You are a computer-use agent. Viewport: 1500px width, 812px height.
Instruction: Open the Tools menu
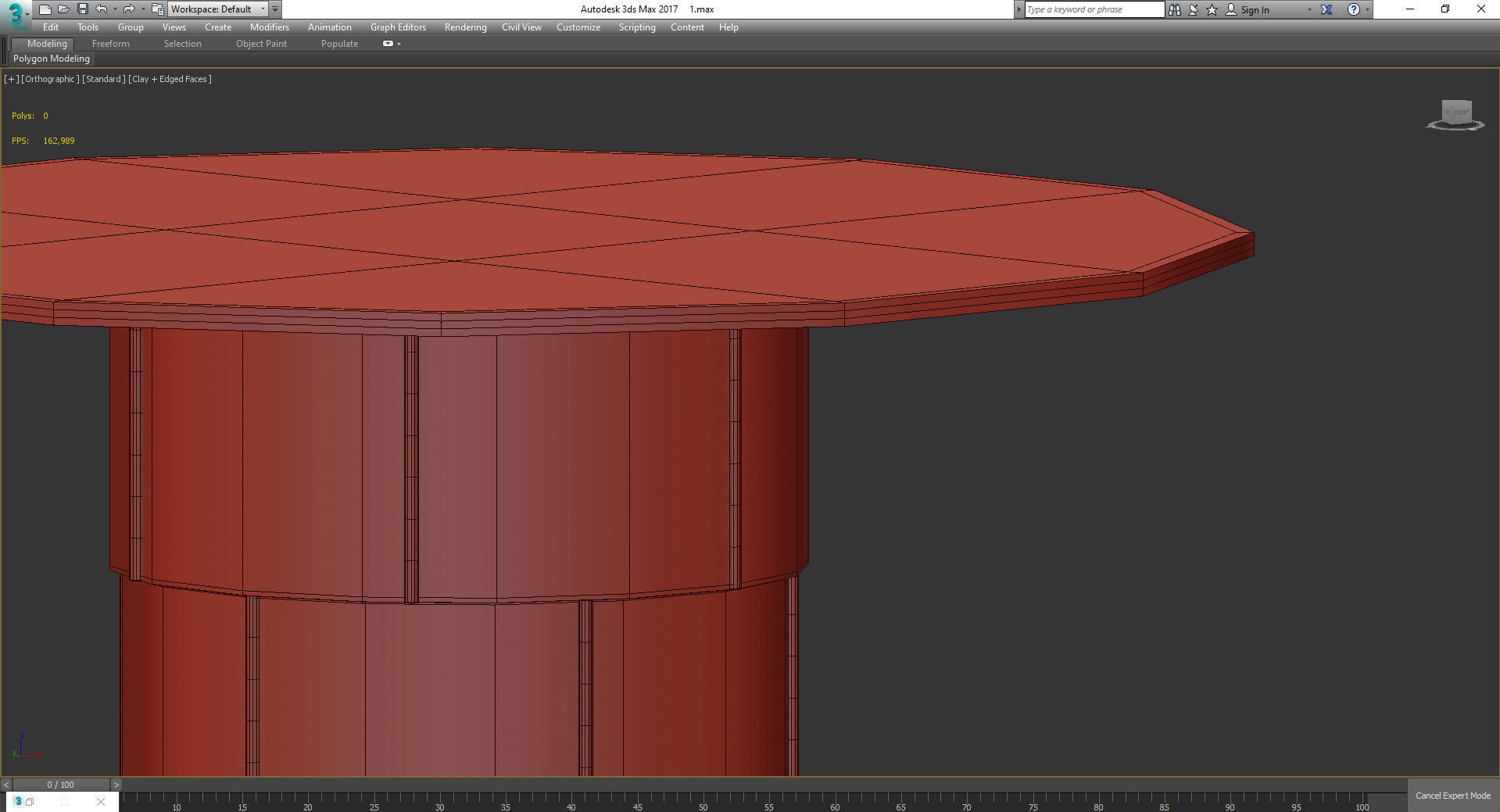point(88,27)
